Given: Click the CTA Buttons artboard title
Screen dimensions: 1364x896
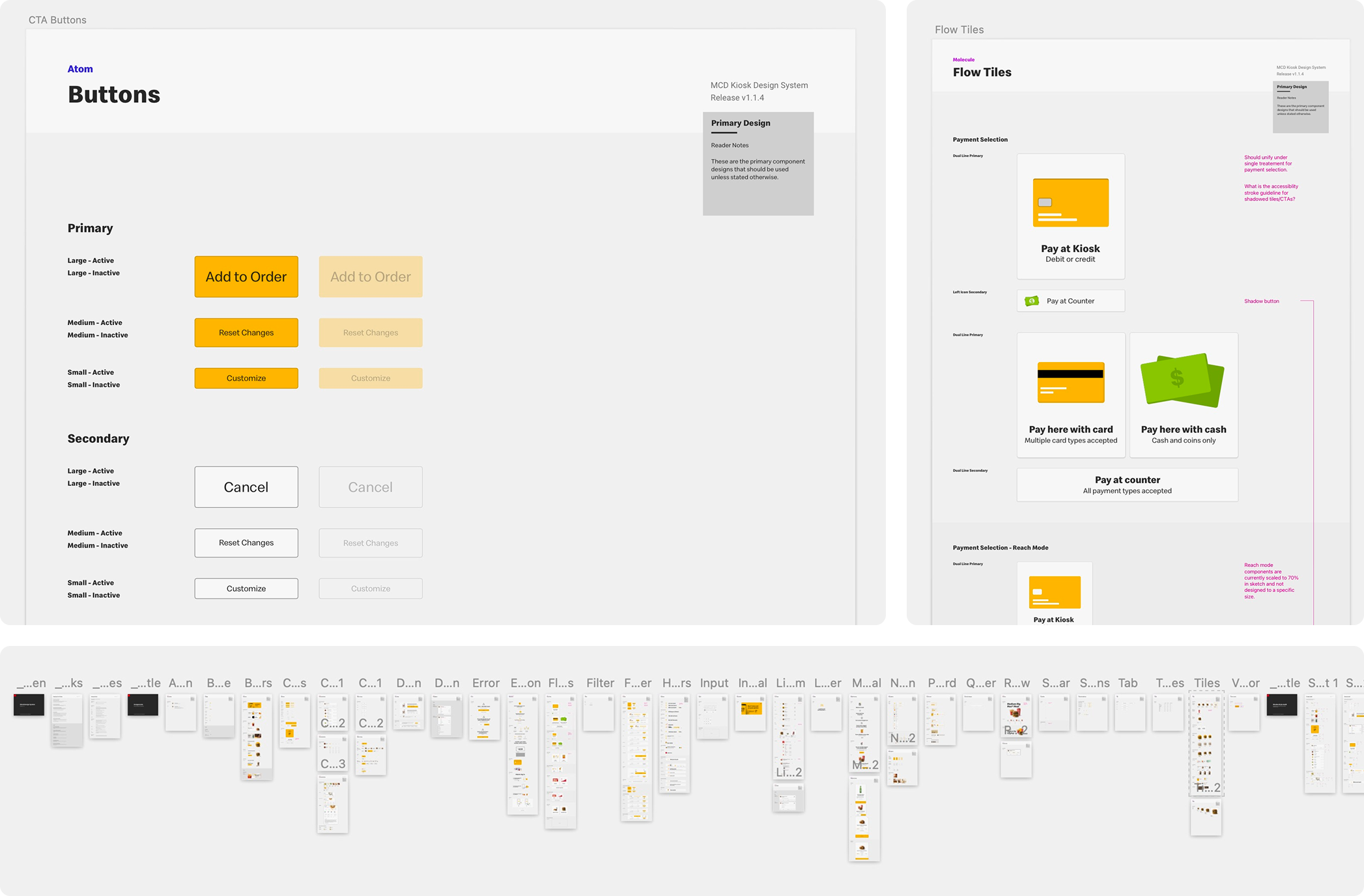Looking at the screenshot, I should [57, 20].
